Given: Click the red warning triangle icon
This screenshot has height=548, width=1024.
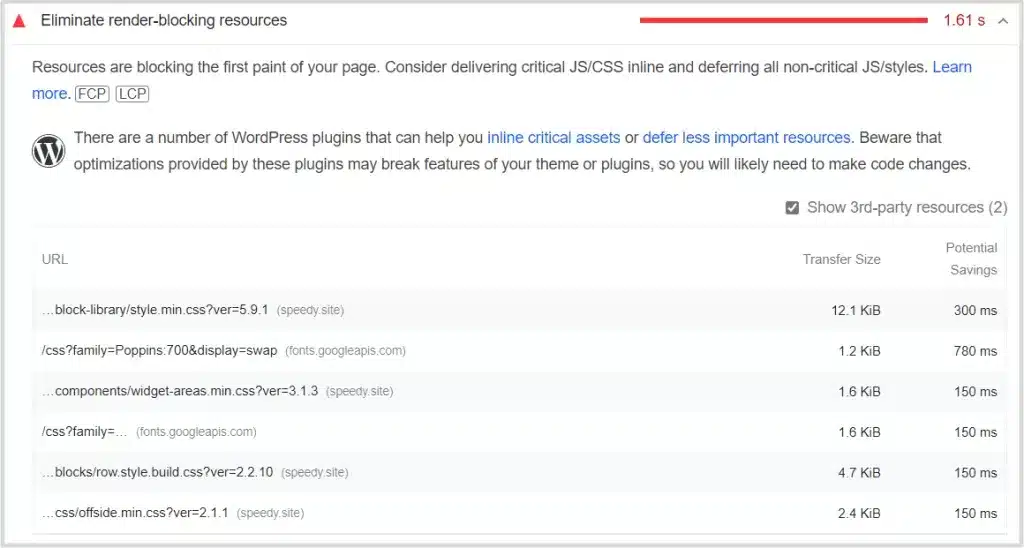Looking at the screenshot, I should [x=18, y=21].
